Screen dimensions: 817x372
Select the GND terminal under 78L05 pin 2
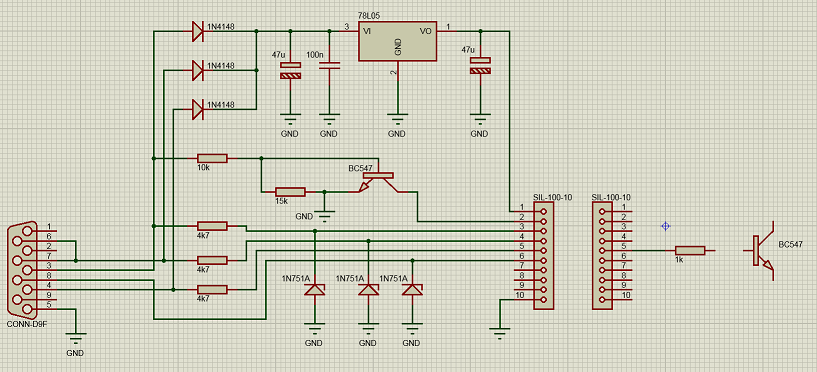(x=397, y=120)
